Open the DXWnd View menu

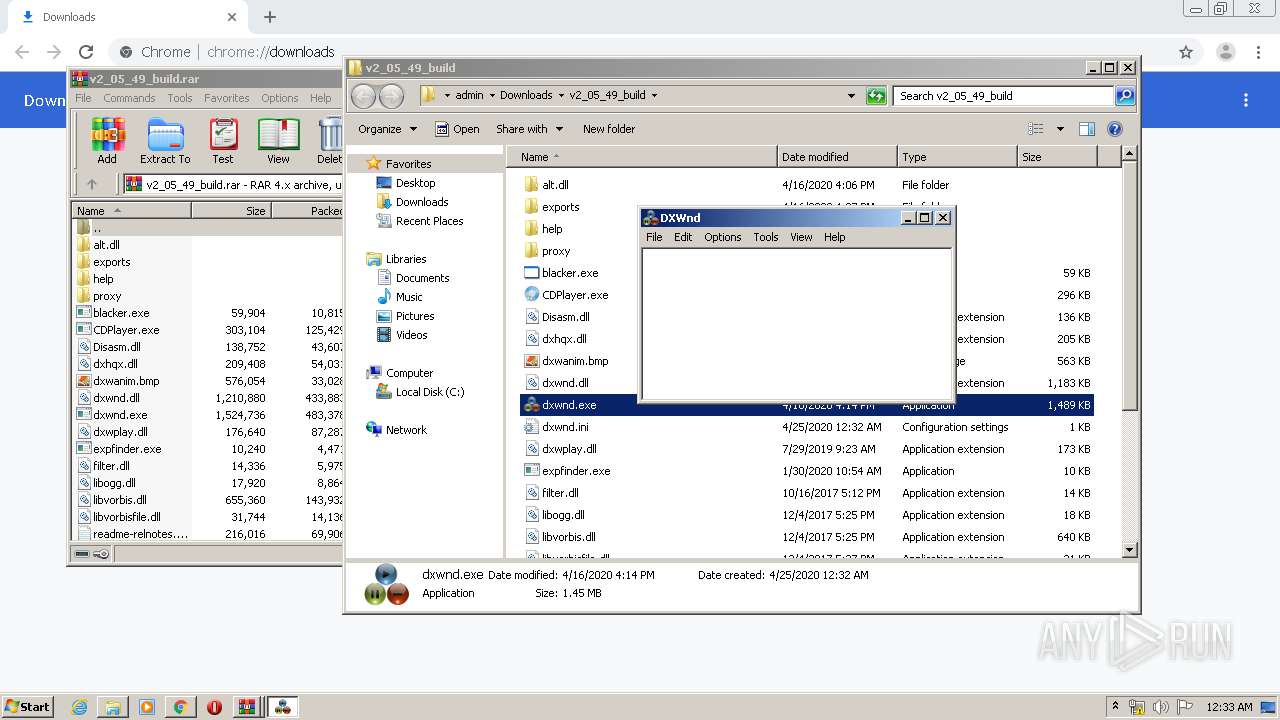801,237
